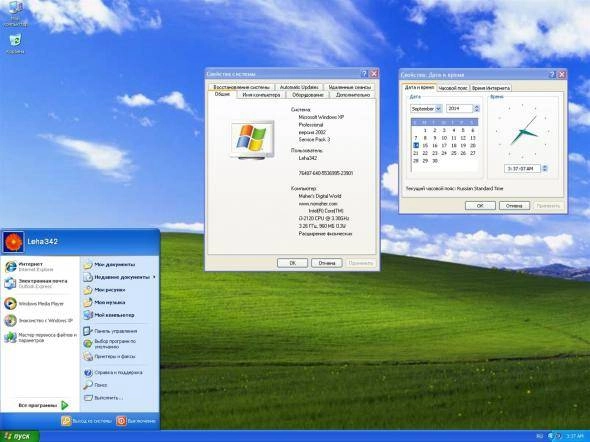Decrease the year with the down arrow
Viewport: 590px width, 442px height.
[477, 111]
